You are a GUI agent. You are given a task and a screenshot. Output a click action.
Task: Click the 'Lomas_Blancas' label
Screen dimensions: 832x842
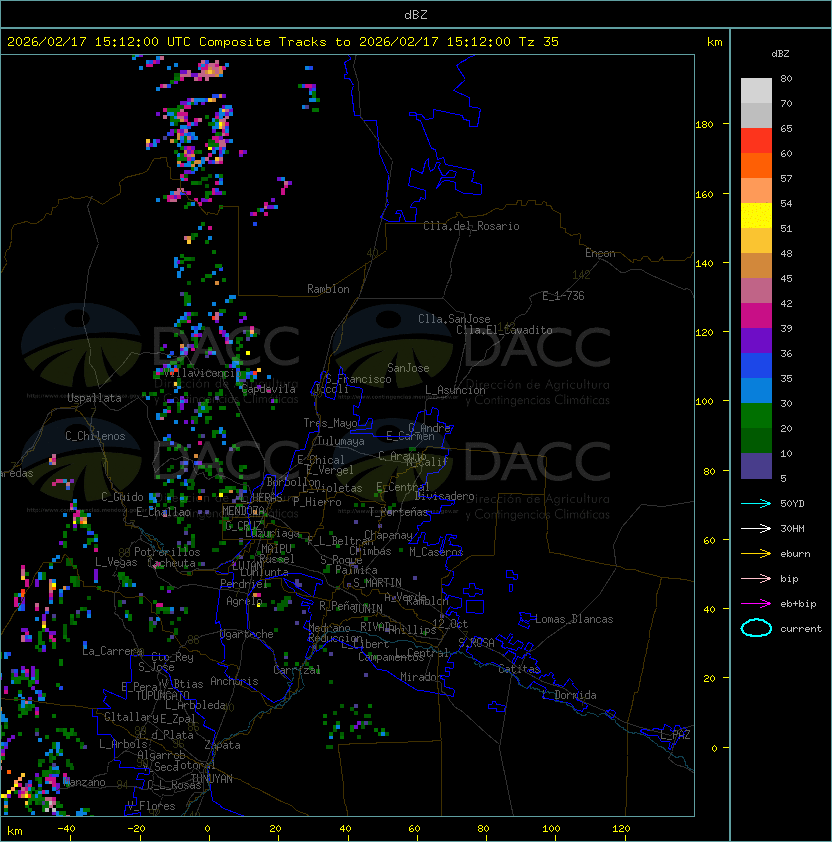click(x=574, y=619)
